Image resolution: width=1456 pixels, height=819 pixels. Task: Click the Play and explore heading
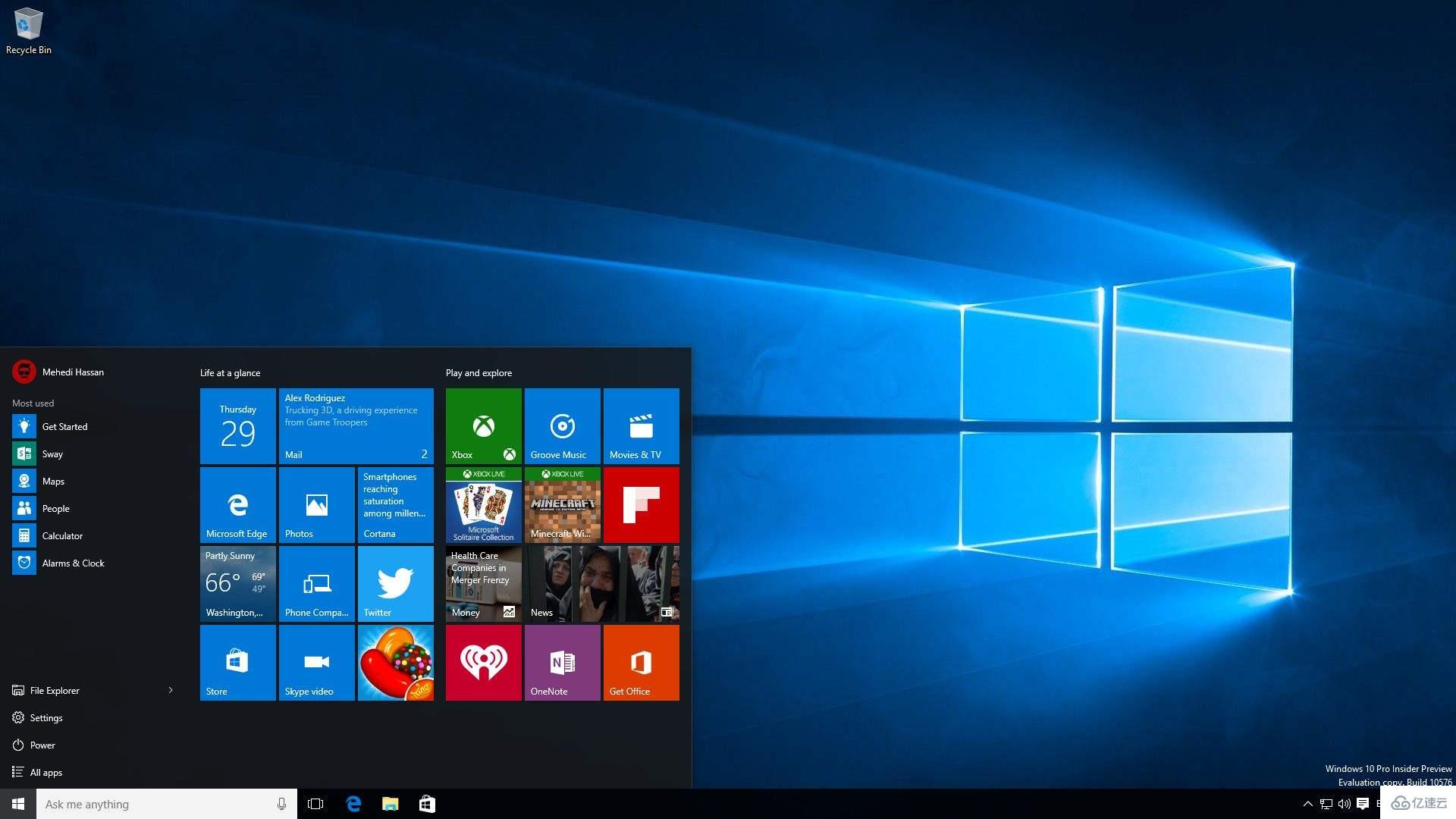point(479,373)
